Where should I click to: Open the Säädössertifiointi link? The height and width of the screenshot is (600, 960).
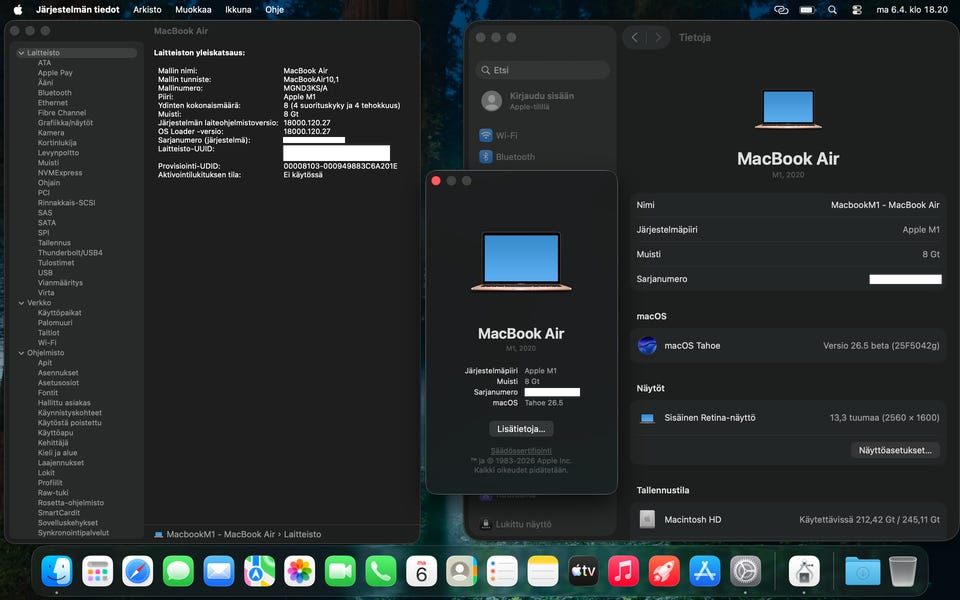[521, 451]
